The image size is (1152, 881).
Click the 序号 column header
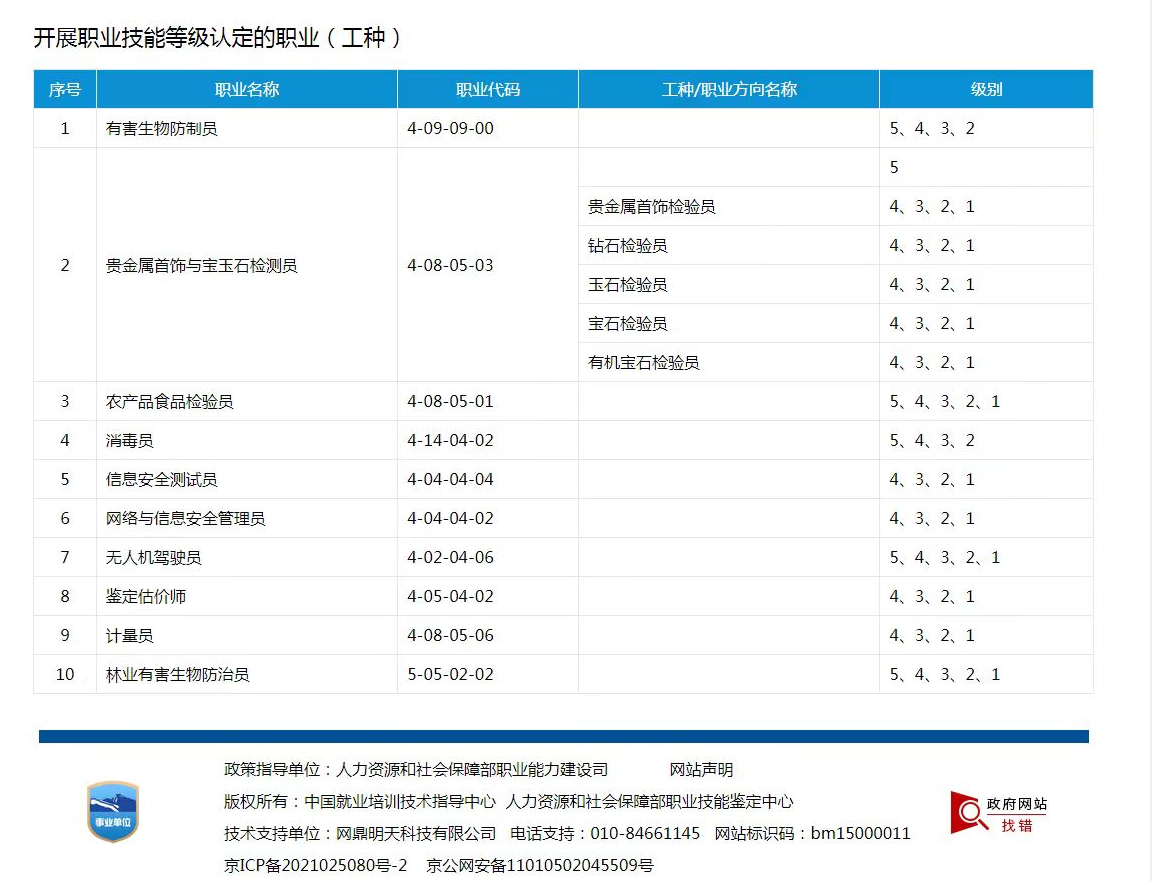click(65, 90)
